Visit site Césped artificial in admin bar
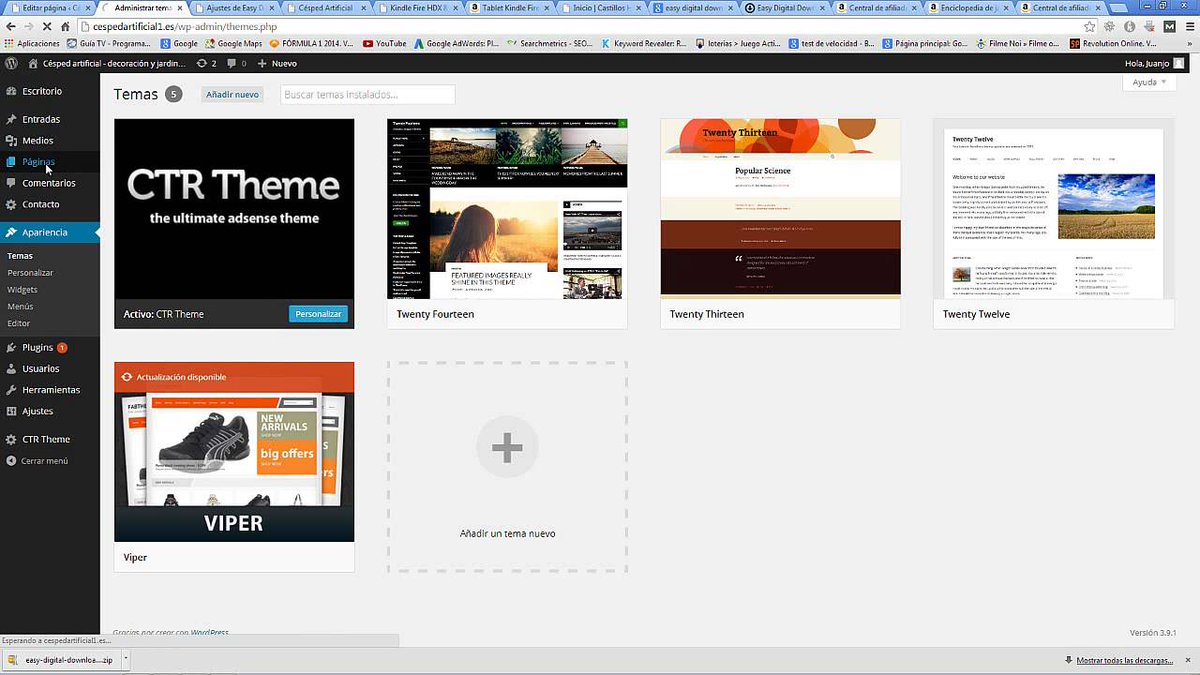 tap(107, 63)
